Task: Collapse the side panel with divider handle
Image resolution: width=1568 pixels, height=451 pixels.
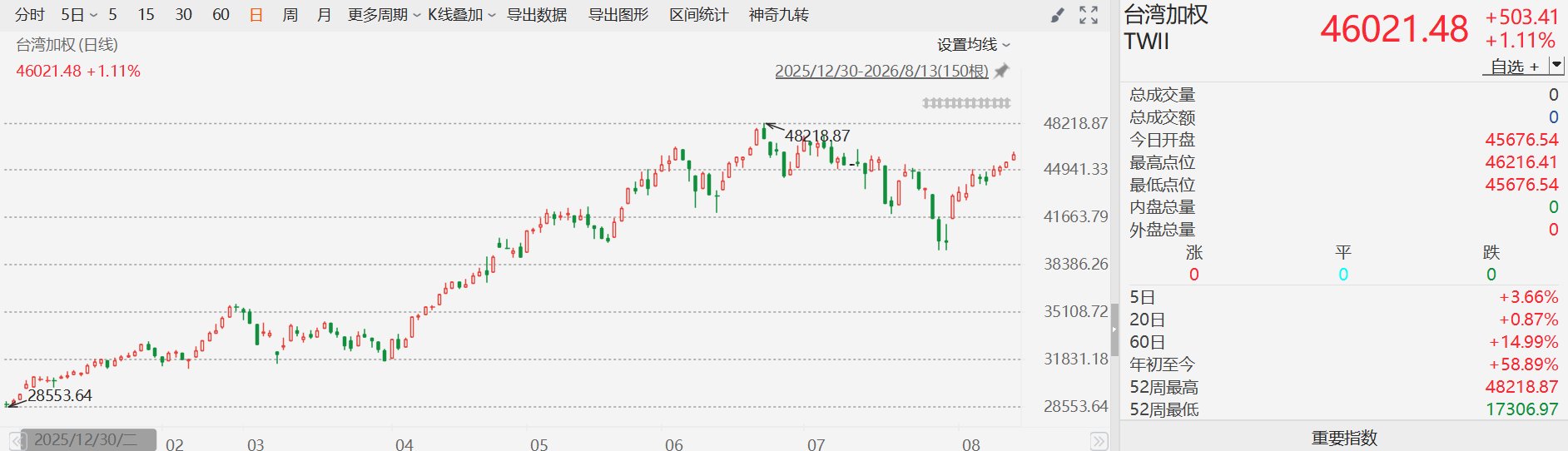Action: 1114,330
